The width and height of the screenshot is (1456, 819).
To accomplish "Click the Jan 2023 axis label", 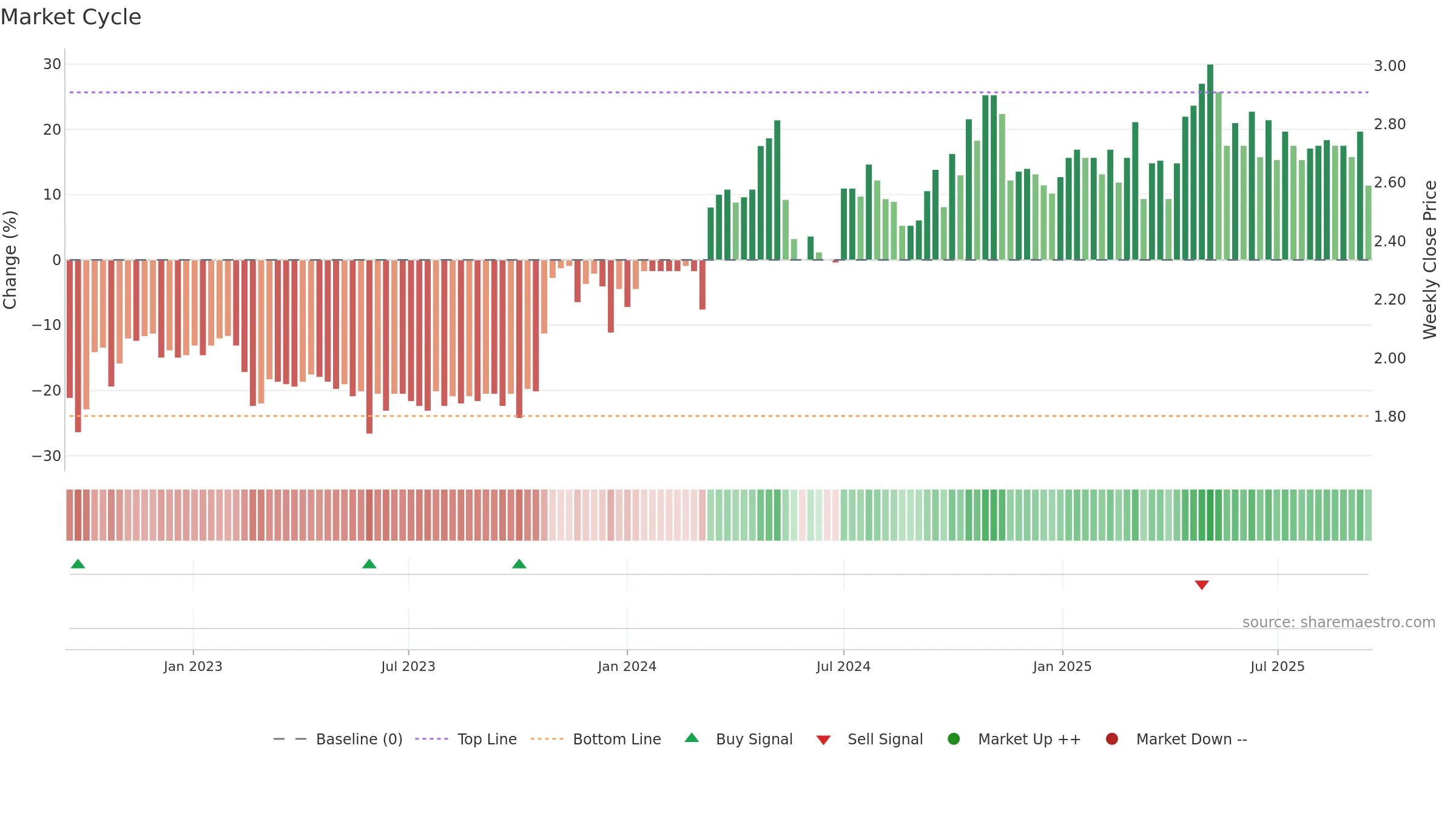I will [193, 666].
